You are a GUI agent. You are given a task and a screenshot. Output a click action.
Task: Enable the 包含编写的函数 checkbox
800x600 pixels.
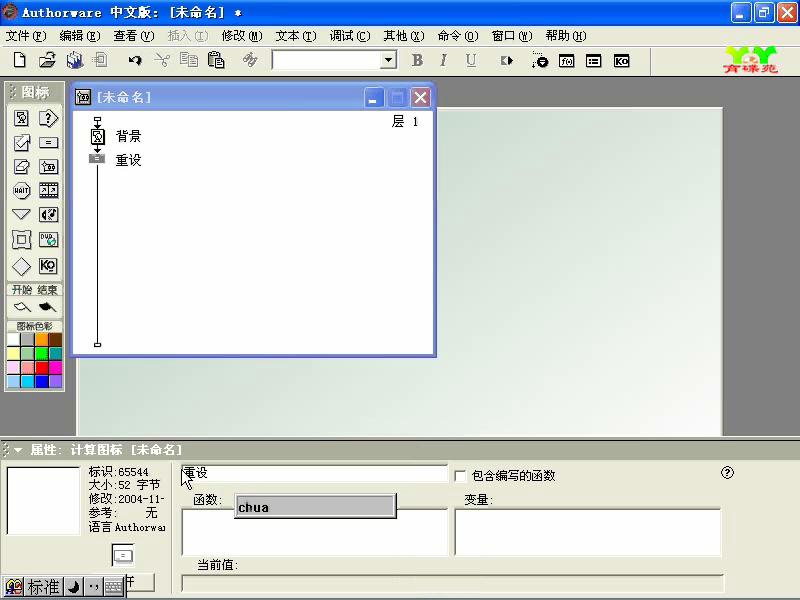click(460, 476)
